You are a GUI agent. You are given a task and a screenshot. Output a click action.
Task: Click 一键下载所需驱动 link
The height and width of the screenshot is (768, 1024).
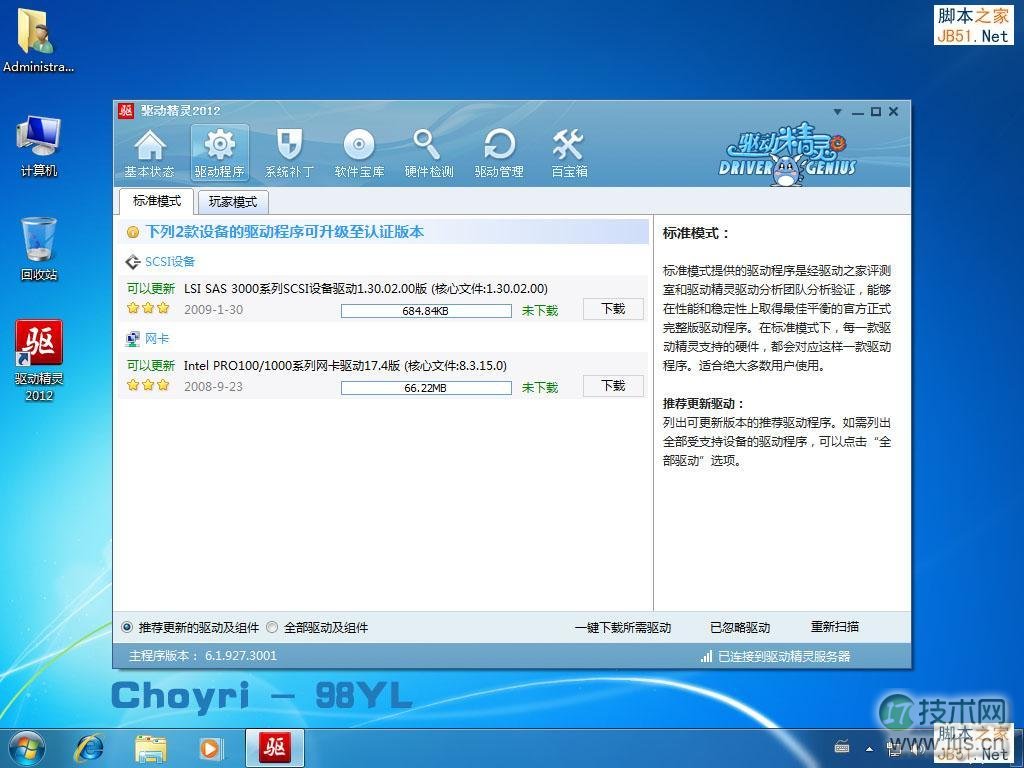622,628
